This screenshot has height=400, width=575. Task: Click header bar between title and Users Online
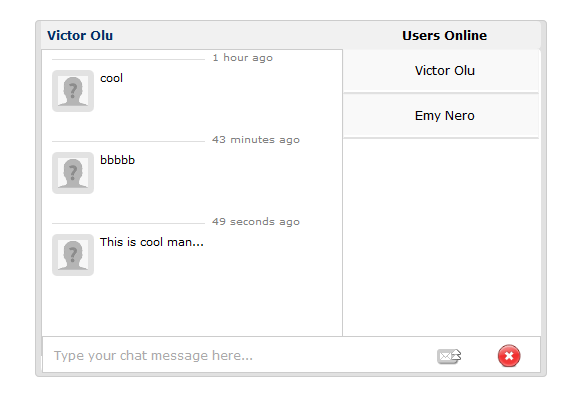tap(257, 36)
